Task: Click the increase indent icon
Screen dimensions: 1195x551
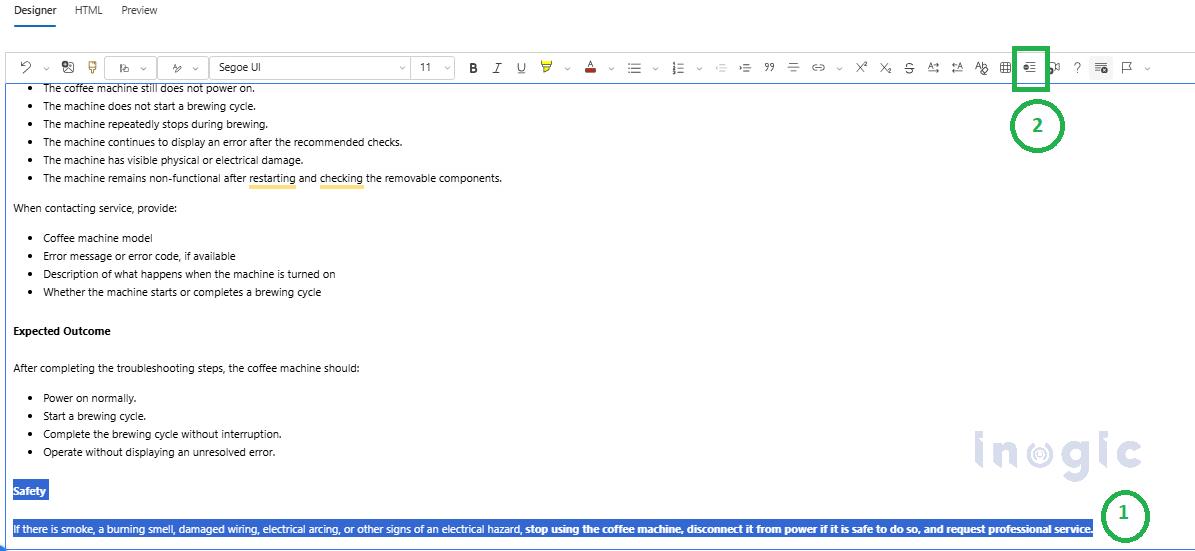Action: [745, 68]
